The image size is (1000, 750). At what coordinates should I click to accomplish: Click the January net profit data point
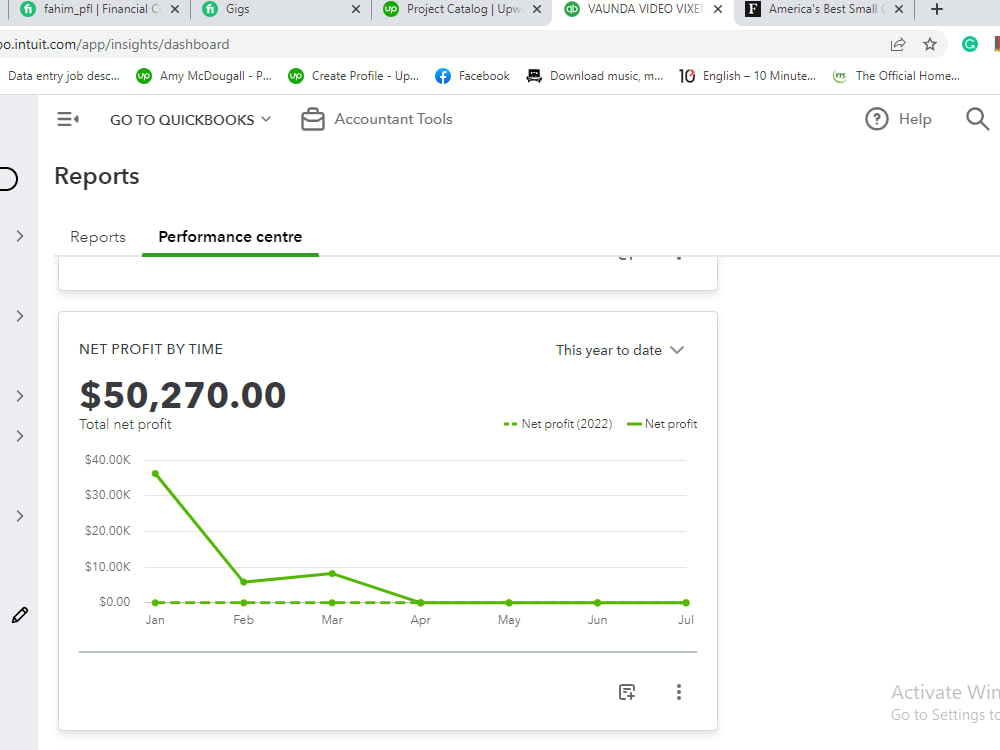pyautogui.click(x=155, y=474)
